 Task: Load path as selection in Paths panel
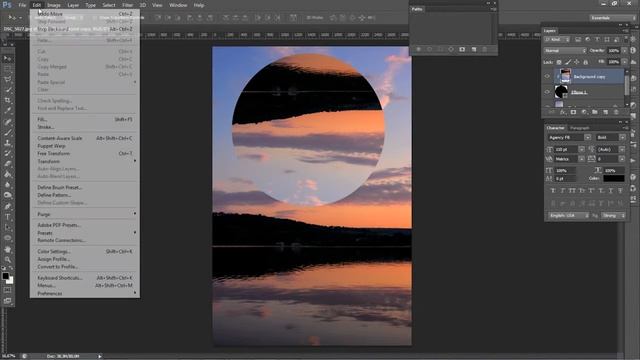click(440, 49)
